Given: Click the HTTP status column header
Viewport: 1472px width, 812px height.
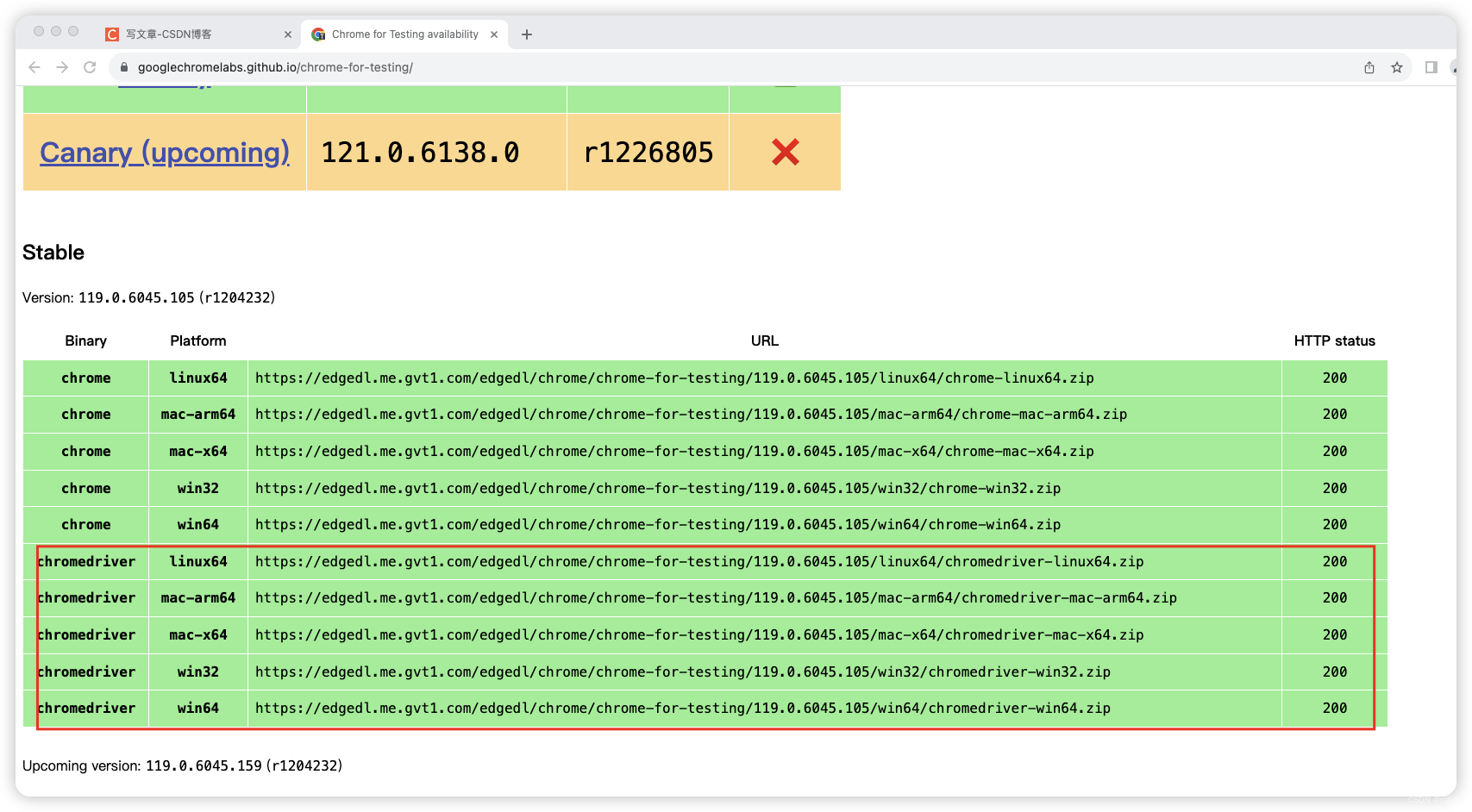Looking at the screenshot, I should pos(1335,341).
